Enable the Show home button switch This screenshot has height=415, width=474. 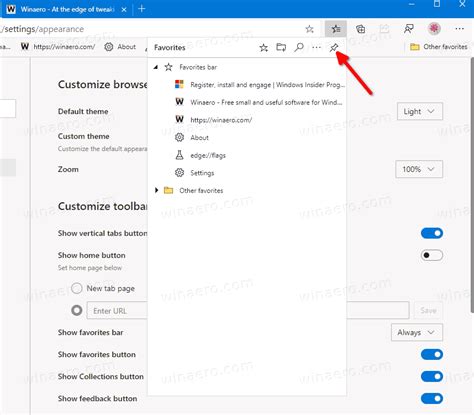click(432, 255)
